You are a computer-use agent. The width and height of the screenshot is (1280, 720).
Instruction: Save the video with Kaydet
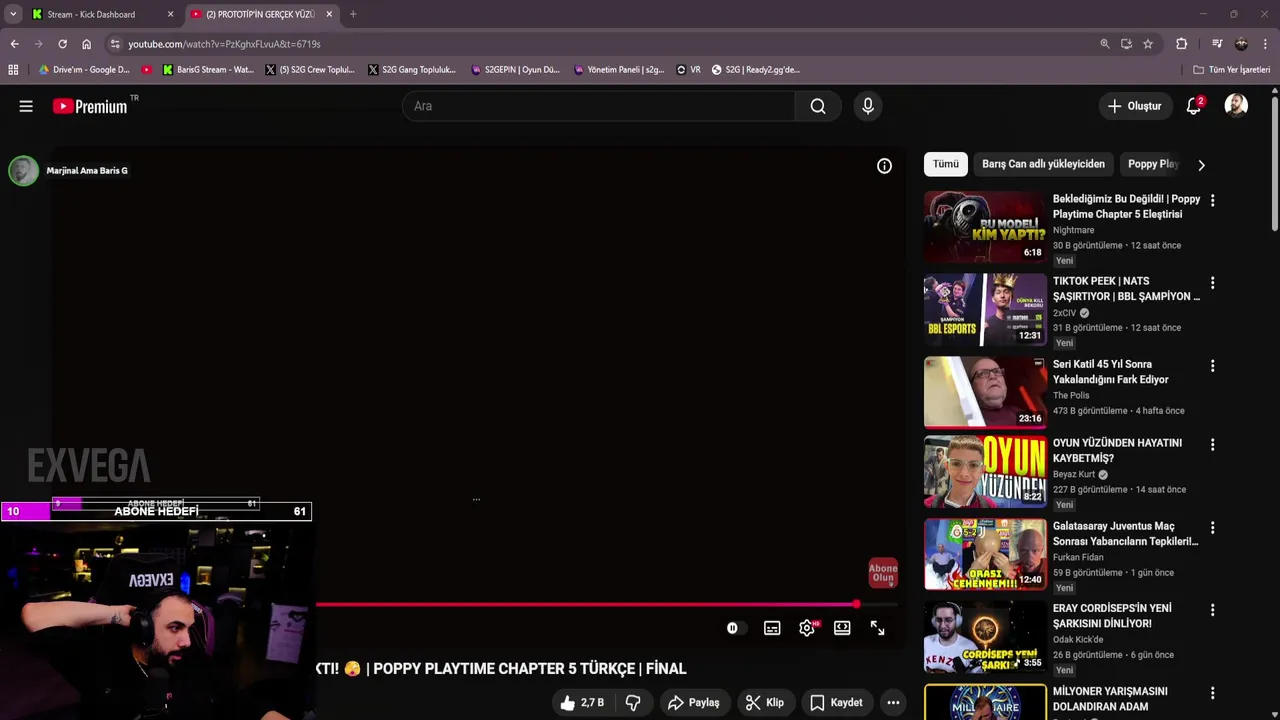pyautogui.click(x=836, y=703)
